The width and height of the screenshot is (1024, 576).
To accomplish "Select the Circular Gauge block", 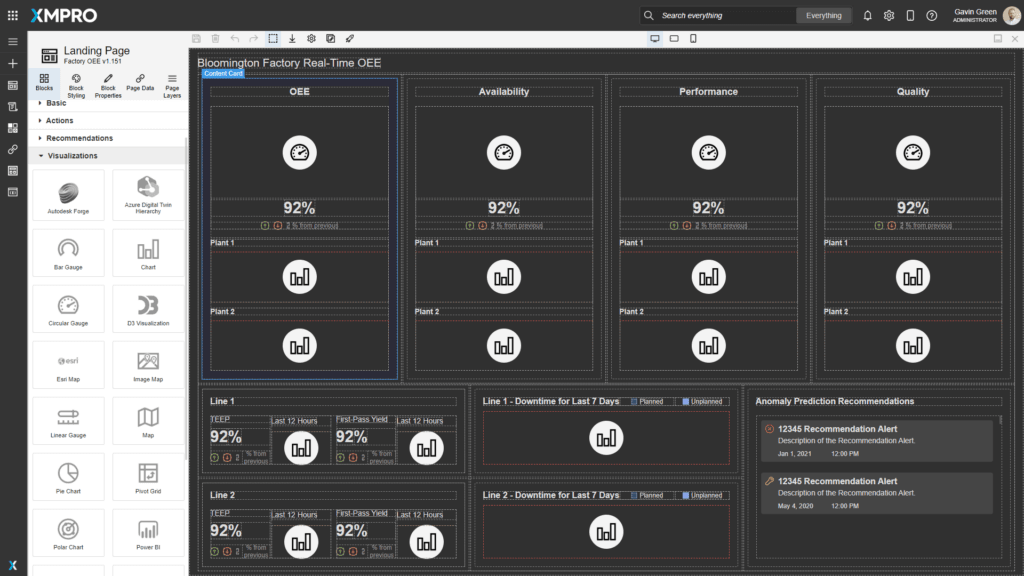I will (x=68, y=311).
